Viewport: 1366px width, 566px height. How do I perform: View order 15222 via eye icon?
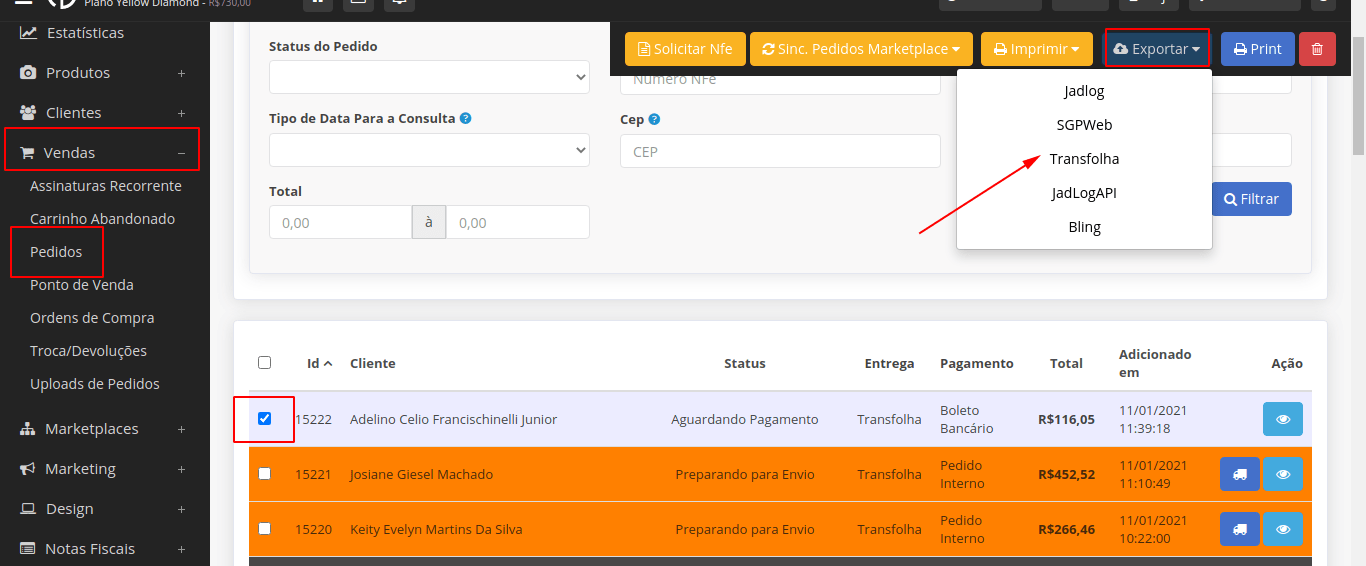(x=1283, y=419)
